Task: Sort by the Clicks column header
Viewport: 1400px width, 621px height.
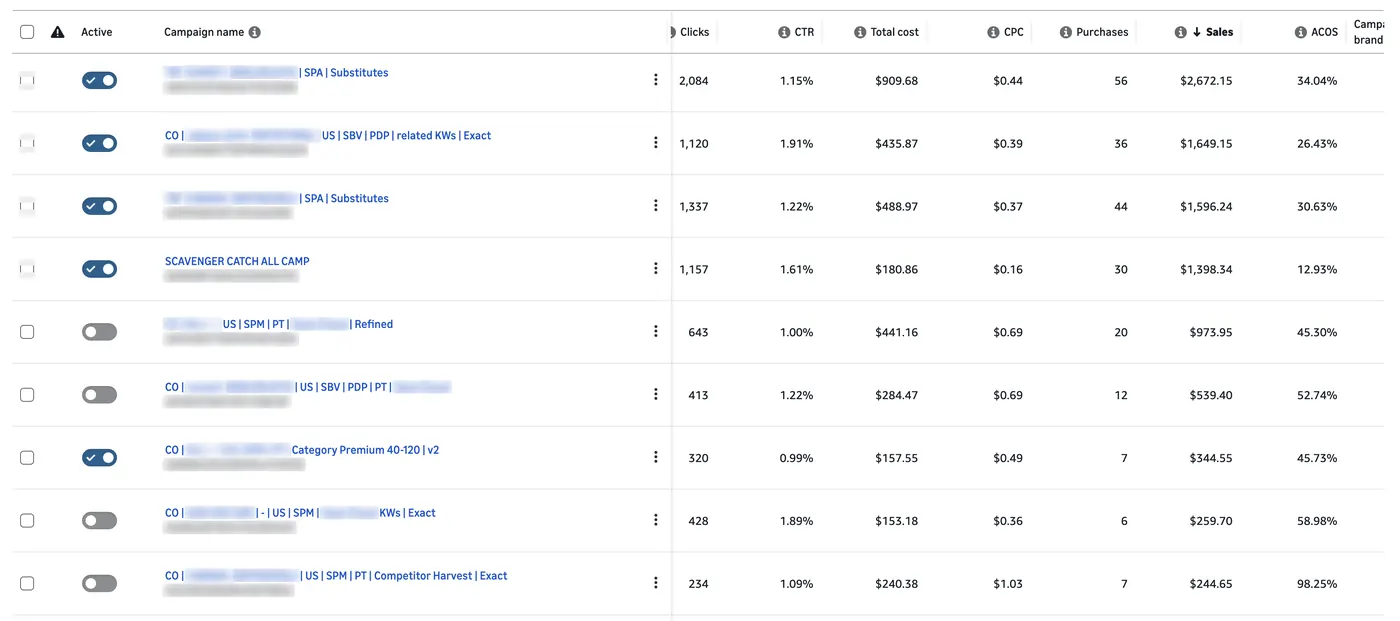Action: click(694, 32)
